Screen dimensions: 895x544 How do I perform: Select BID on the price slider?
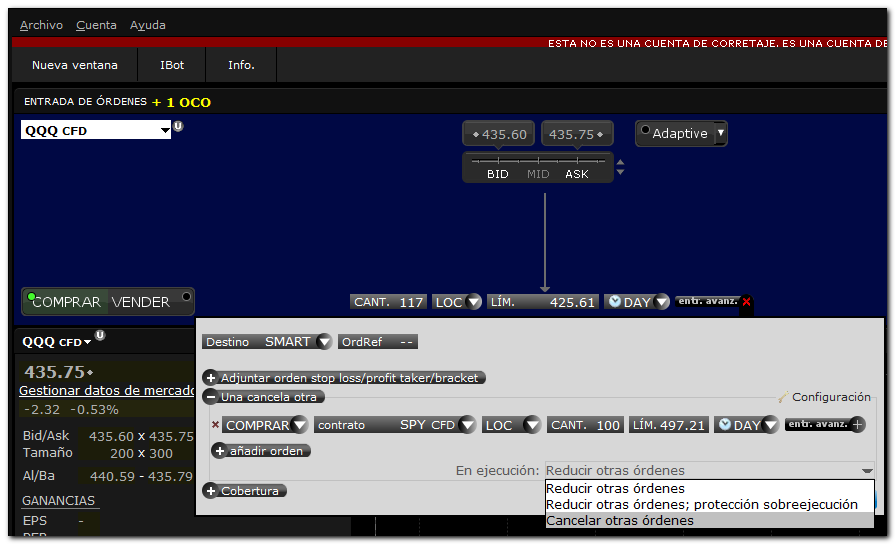[497, 174]
